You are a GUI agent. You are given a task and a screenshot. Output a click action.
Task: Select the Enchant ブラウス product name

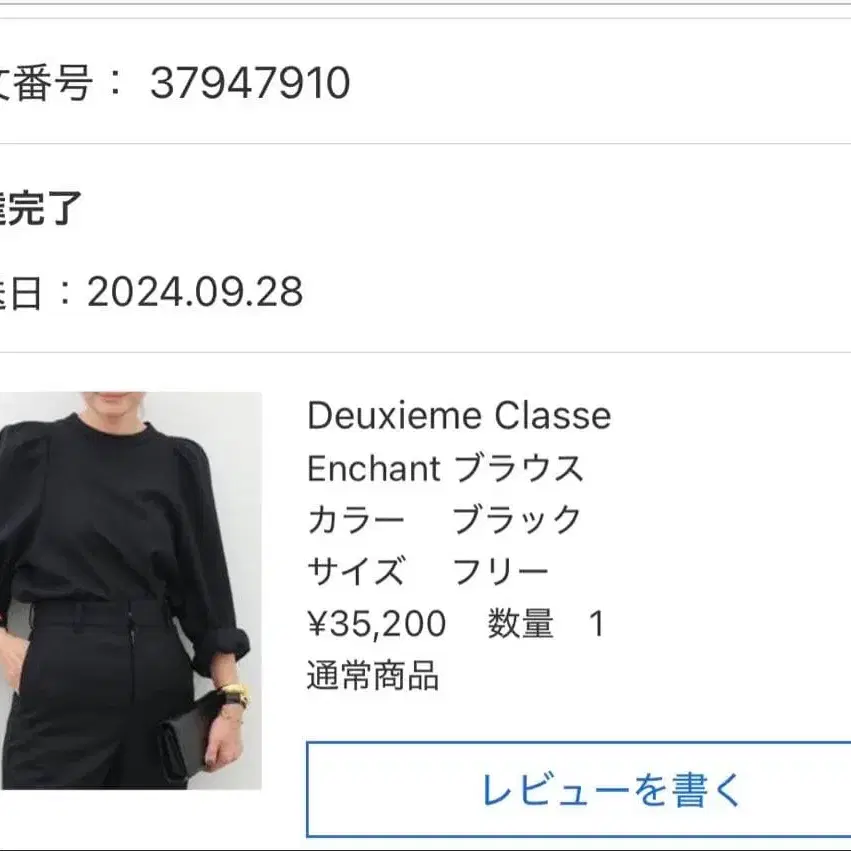click(445, 468)
